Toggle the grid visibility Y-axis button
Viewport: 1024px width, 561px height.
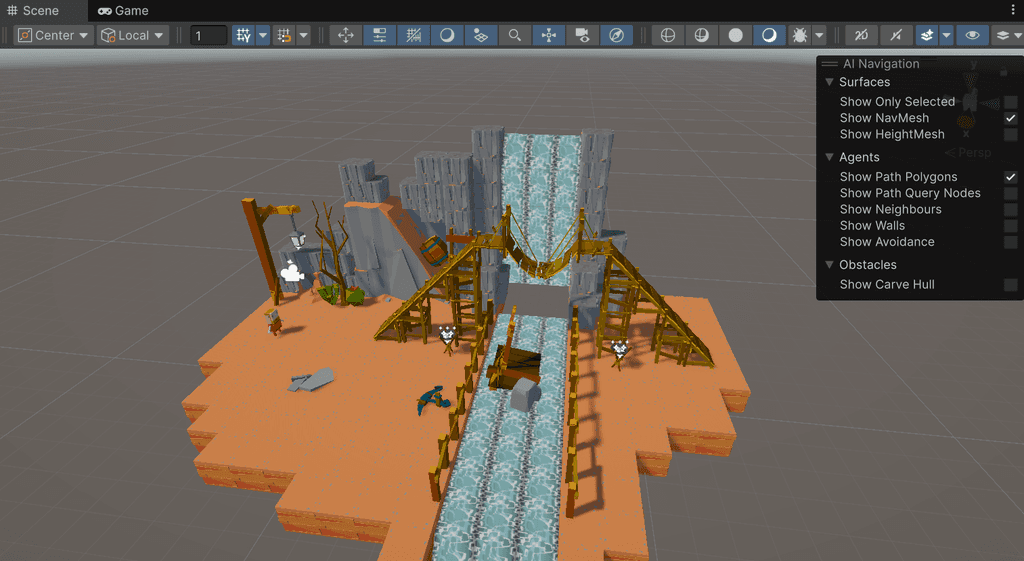click(x=244, y=35)
